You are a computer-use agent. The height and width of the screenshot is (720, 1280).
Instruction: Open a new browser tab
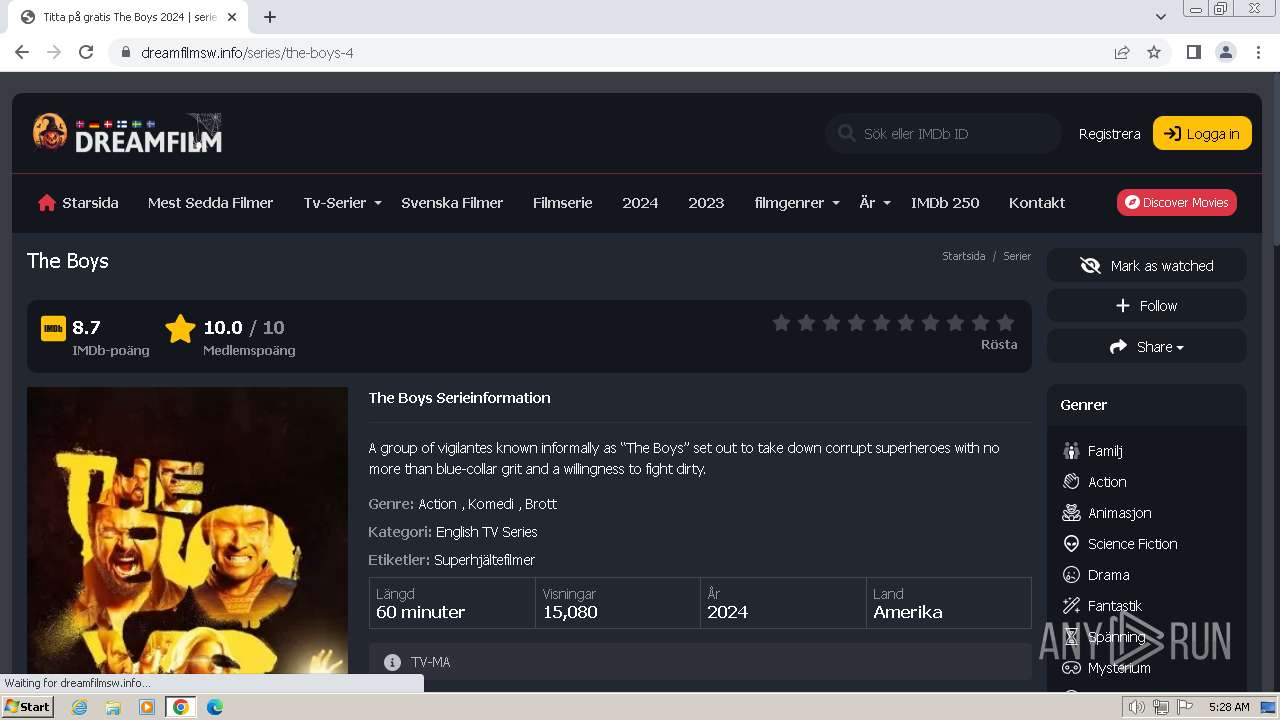(269, 17)
